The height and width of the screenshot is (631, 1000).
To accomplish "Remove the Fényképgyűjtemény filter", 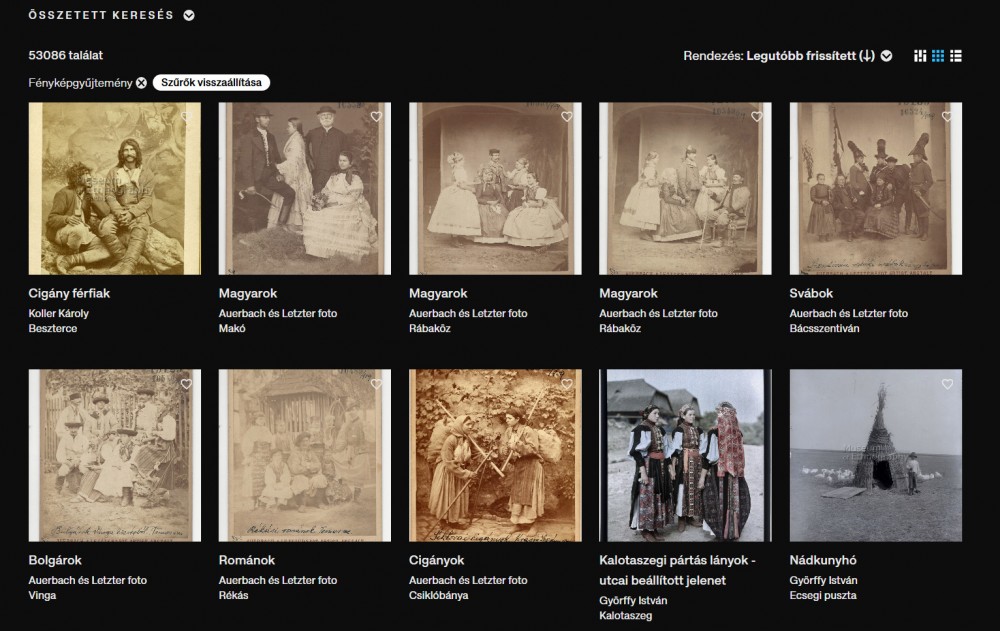I will pyautogui.click(x=141, y=83).
